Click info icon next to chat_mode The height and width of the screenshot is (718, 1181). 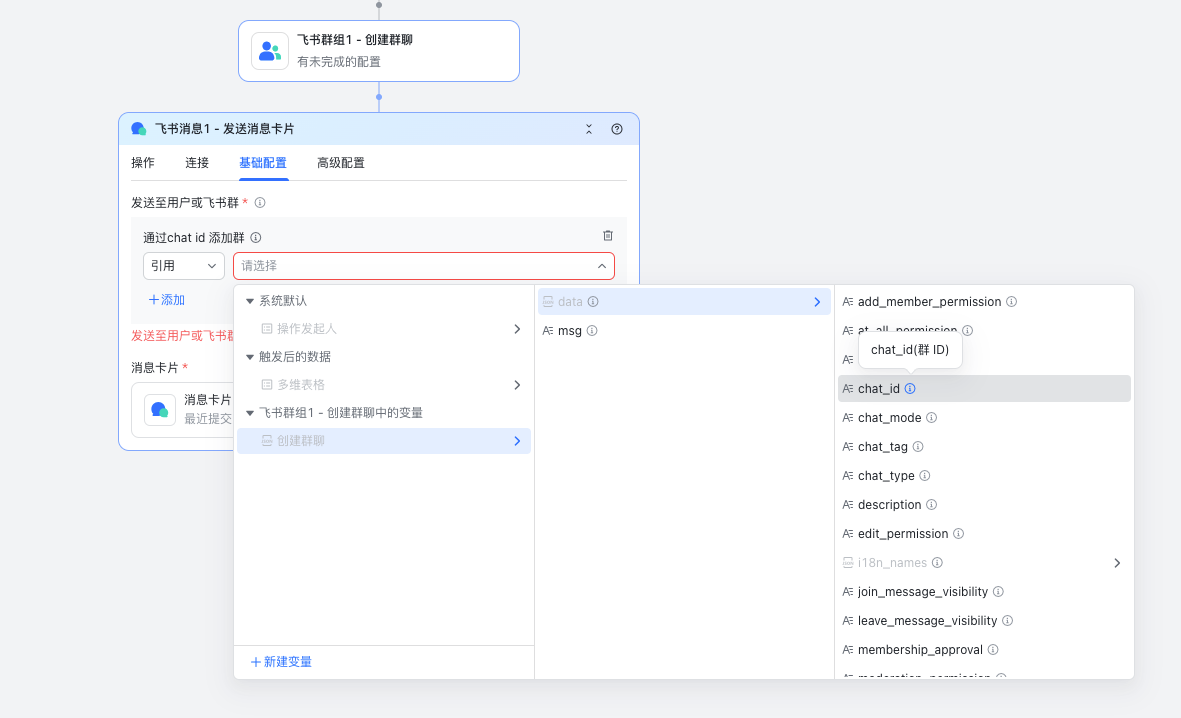(x=932, y=418)
